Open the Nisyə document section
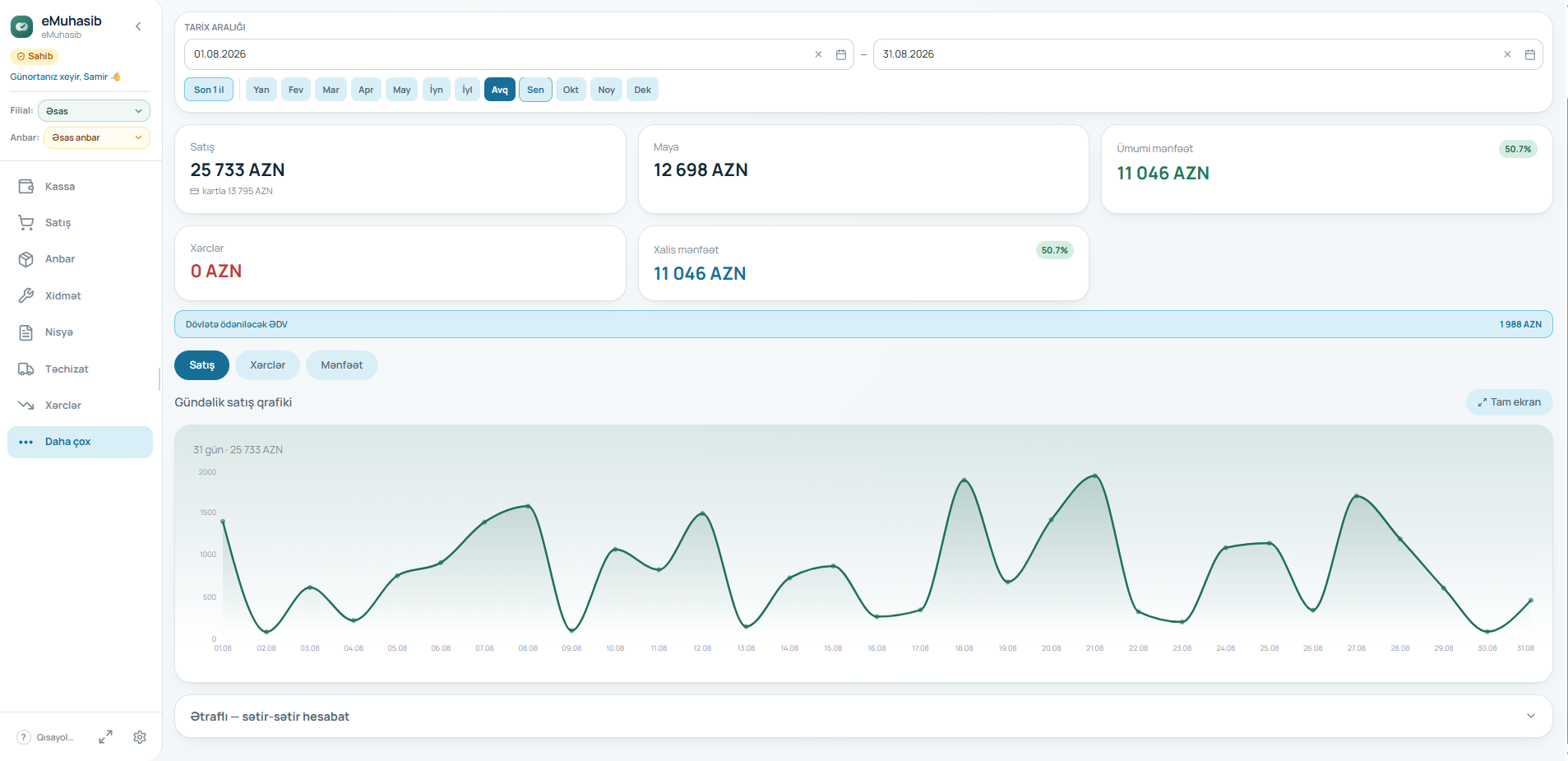The width and height of the screenshot is (1568, 761). (80, 332)
